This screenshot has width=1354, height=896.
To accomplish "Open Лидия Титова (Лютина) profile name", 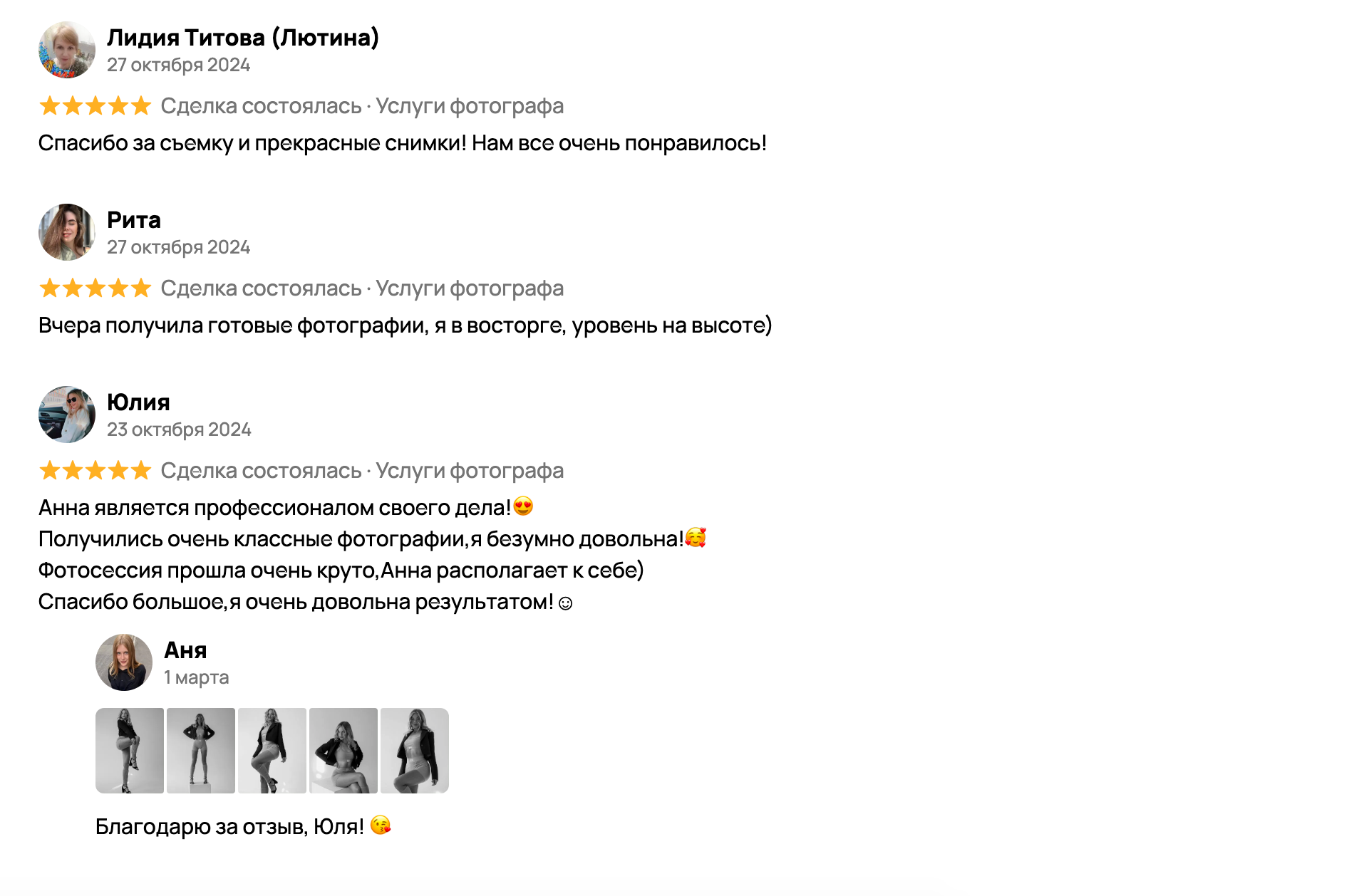I will (243, 38).
